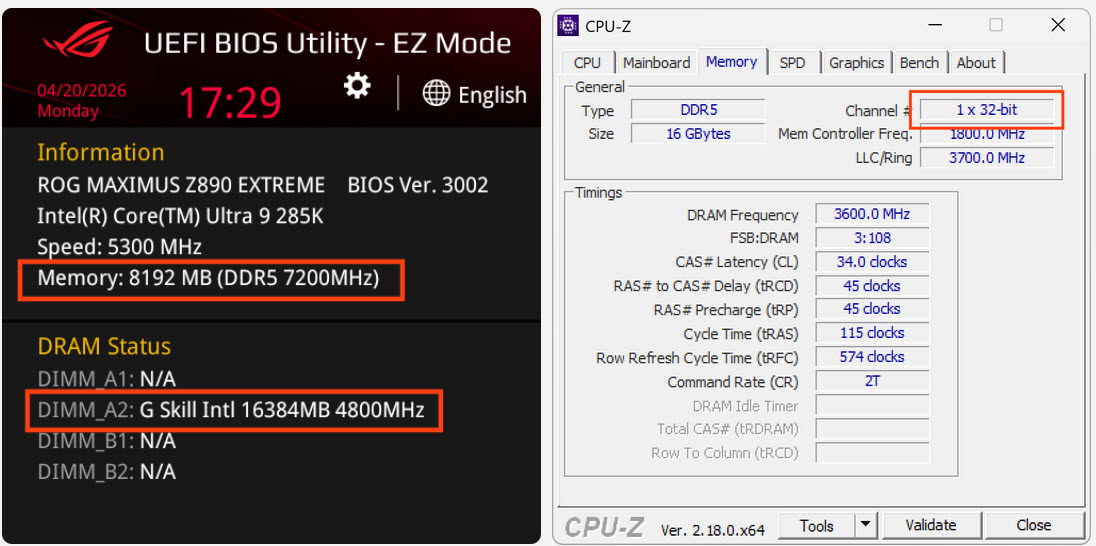Click the maximize button of CPU-Z
Viewport: 1096px width, 546px height.
pyautogui.click(x=996, y=25)
